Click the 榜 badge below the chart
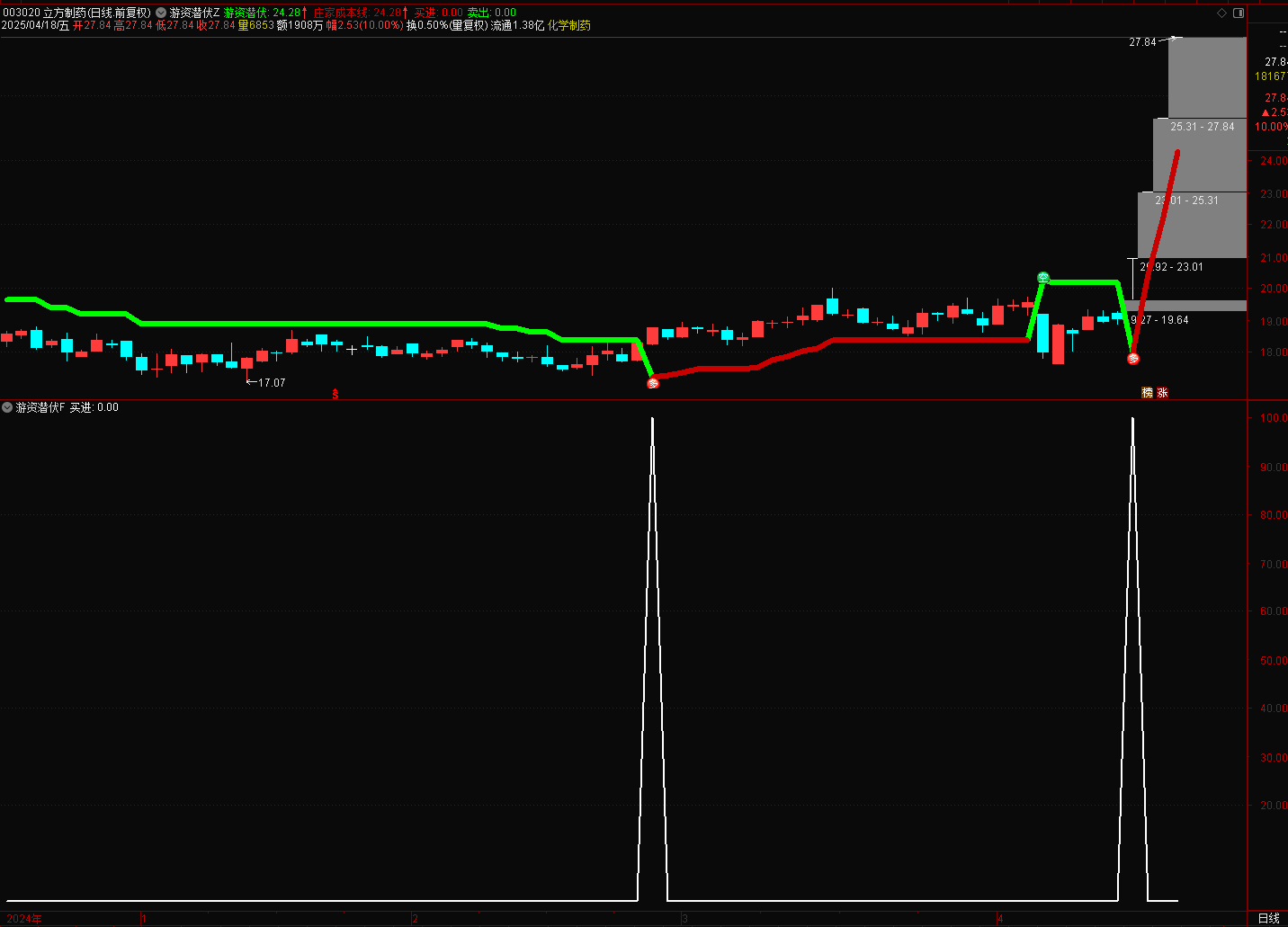The image size is (1288, 927). pos(1147,393)
